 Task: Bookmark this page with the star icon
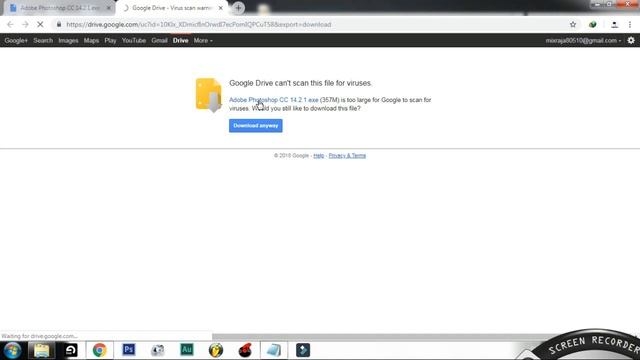click(x=573, y=24)
